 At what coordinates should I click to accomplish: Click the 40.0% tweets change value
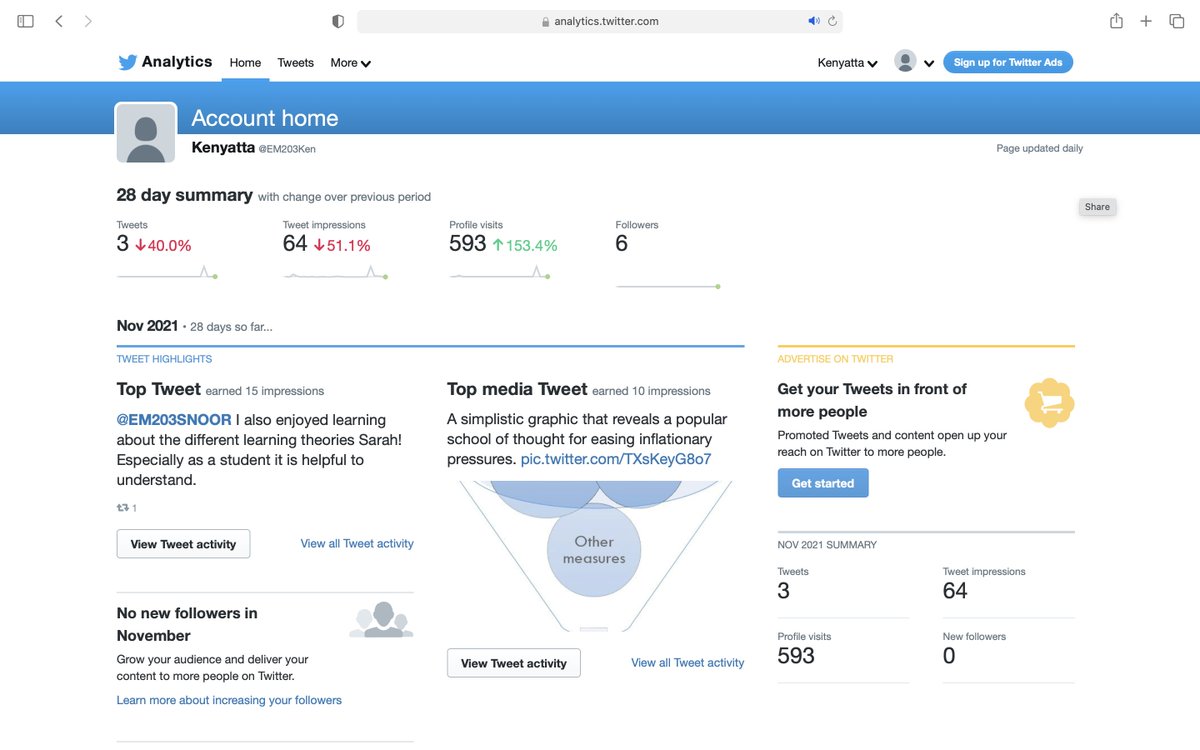tap(163, 245)
